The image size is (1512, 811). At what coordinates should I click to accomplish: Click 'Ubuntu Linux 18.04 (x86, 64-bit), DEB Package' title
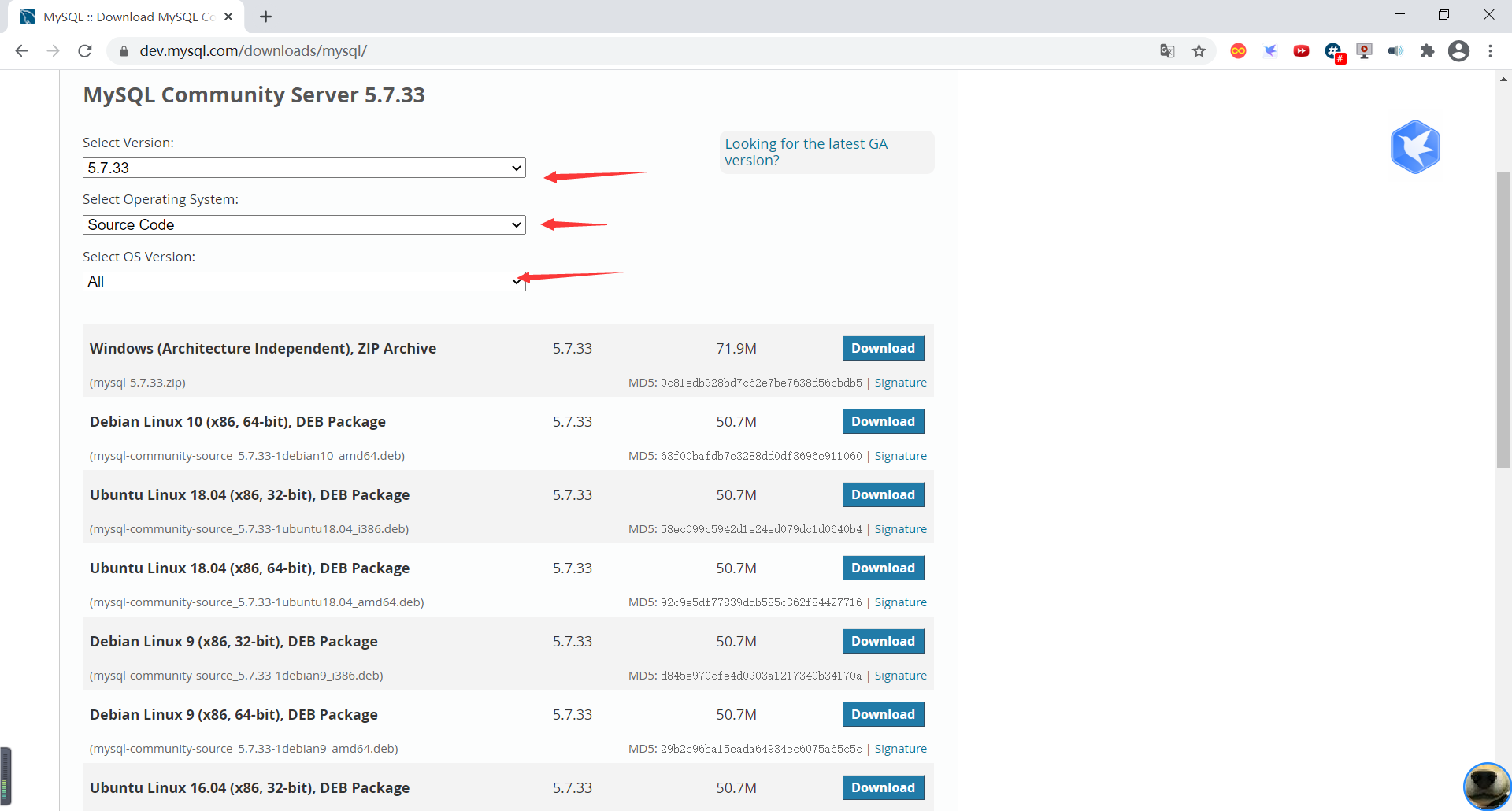click(250, 568)
